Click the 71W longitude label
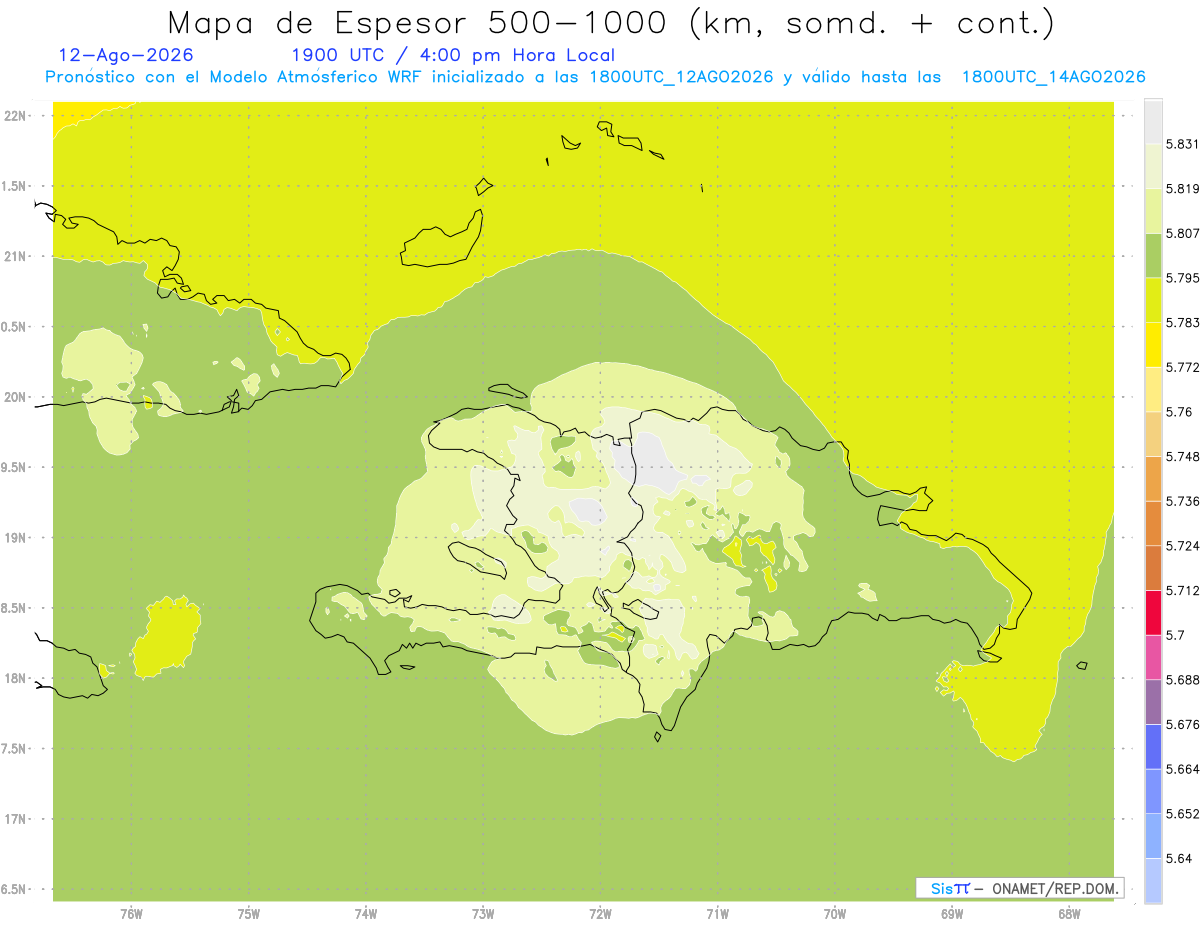 click(717, 913)
